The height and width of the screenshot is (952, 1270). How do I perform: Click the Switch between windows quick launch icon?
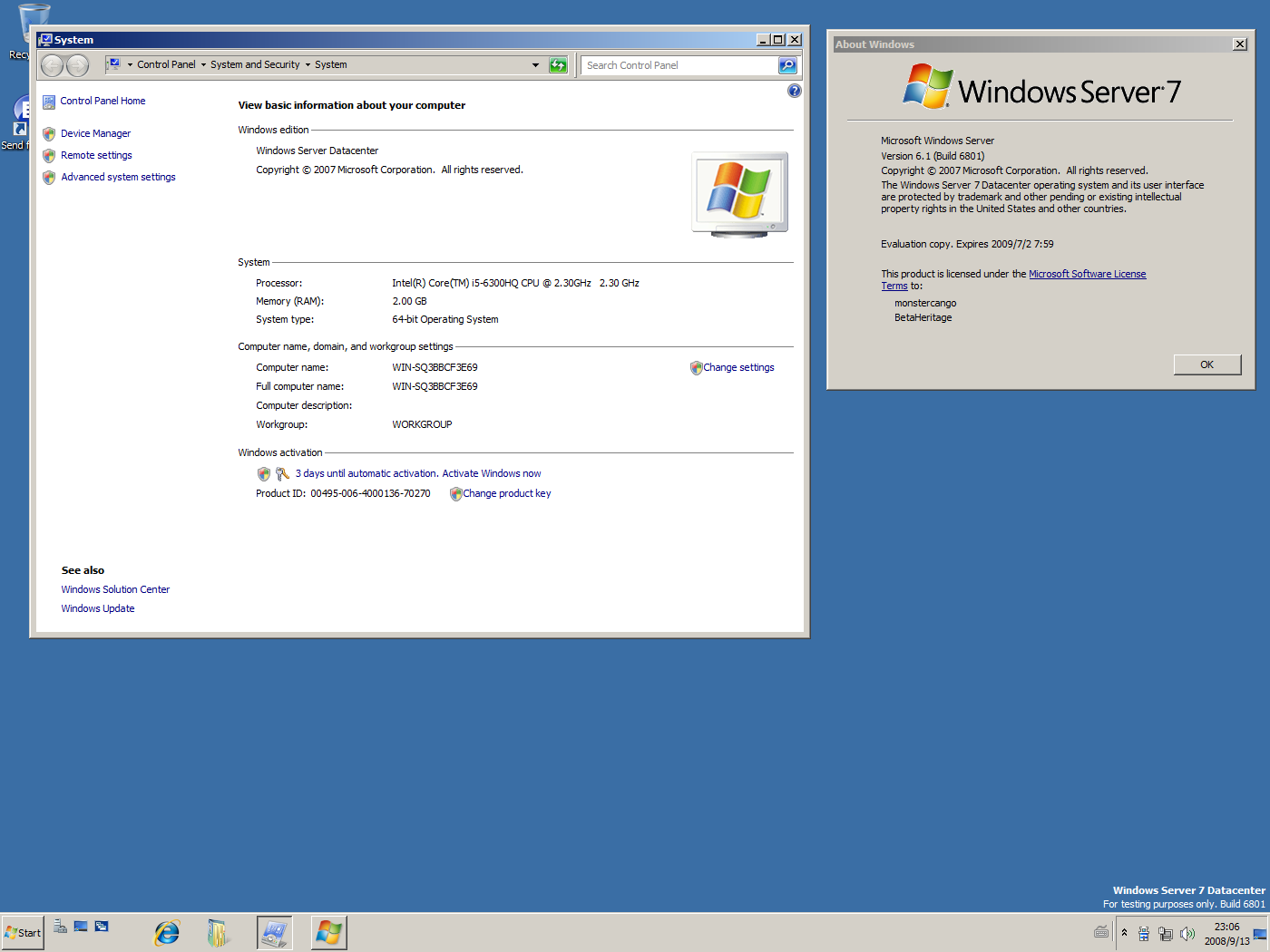pyautogui.click(x=102, y=926)
